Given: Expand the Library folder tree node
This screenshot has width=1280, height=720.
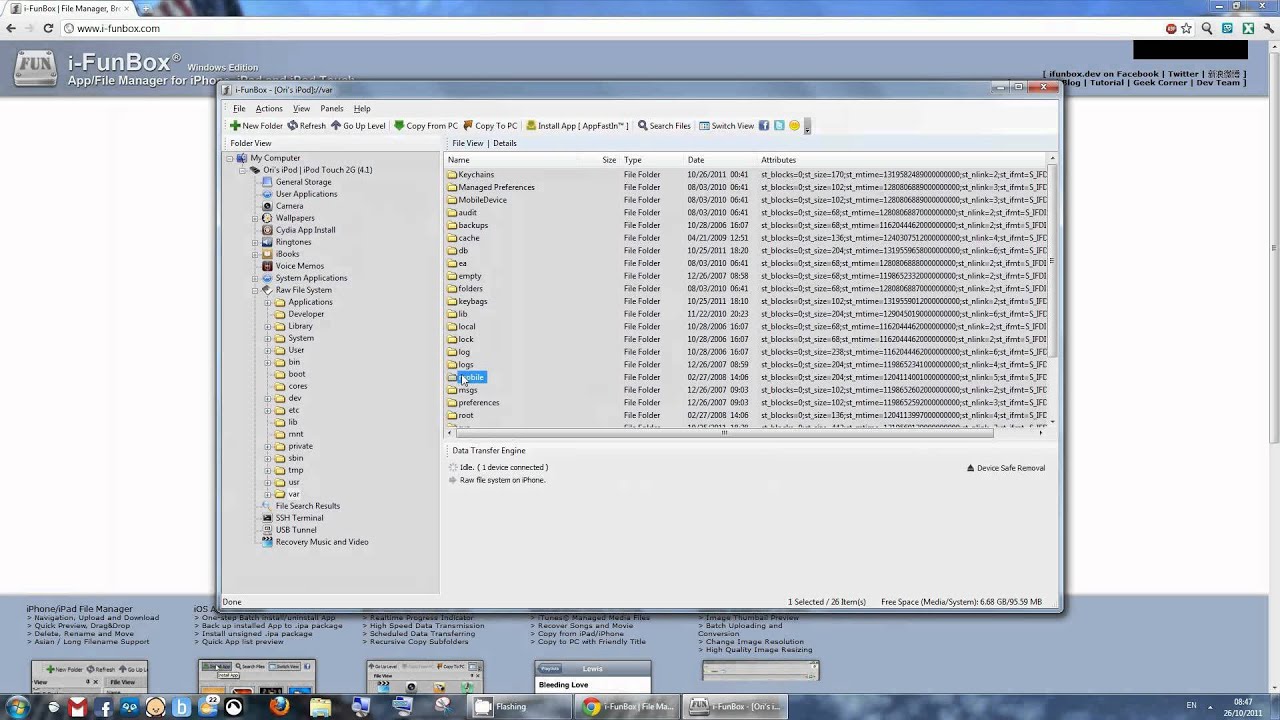Looking at the screenshot, I should tap(267, 326).
